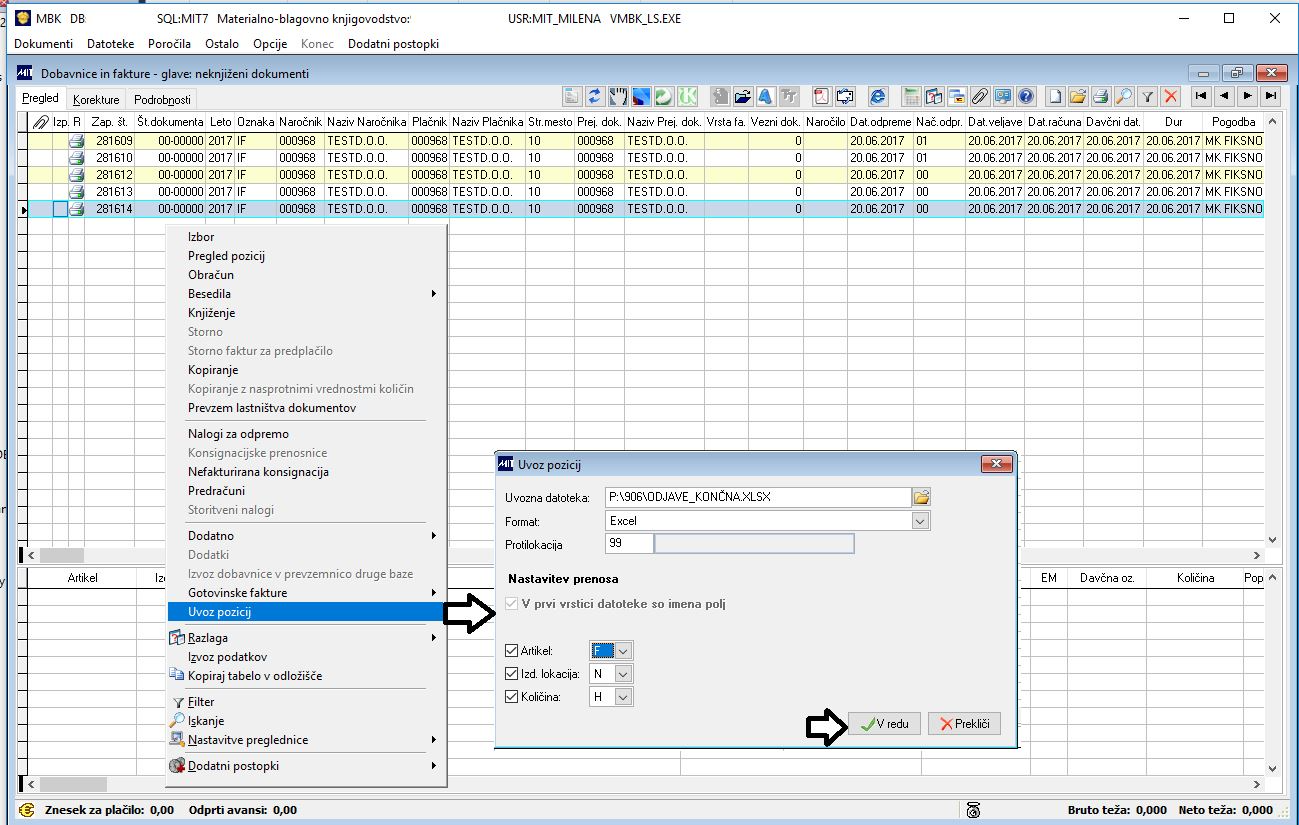The width and height of the screenshot is (1299, 825).
Task: Click the red X delete toolbar icon
Action: (x=1171, y=97)
